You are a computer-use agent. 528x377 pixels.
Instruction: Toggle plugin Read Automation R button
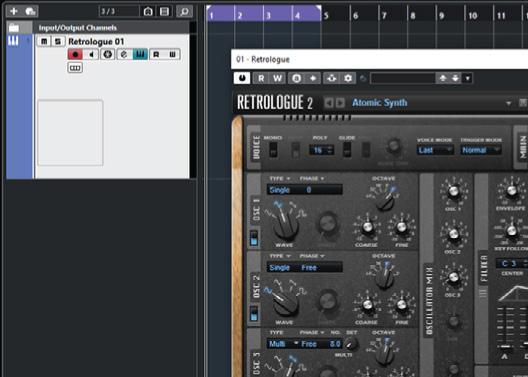click(x=261, y=78)
